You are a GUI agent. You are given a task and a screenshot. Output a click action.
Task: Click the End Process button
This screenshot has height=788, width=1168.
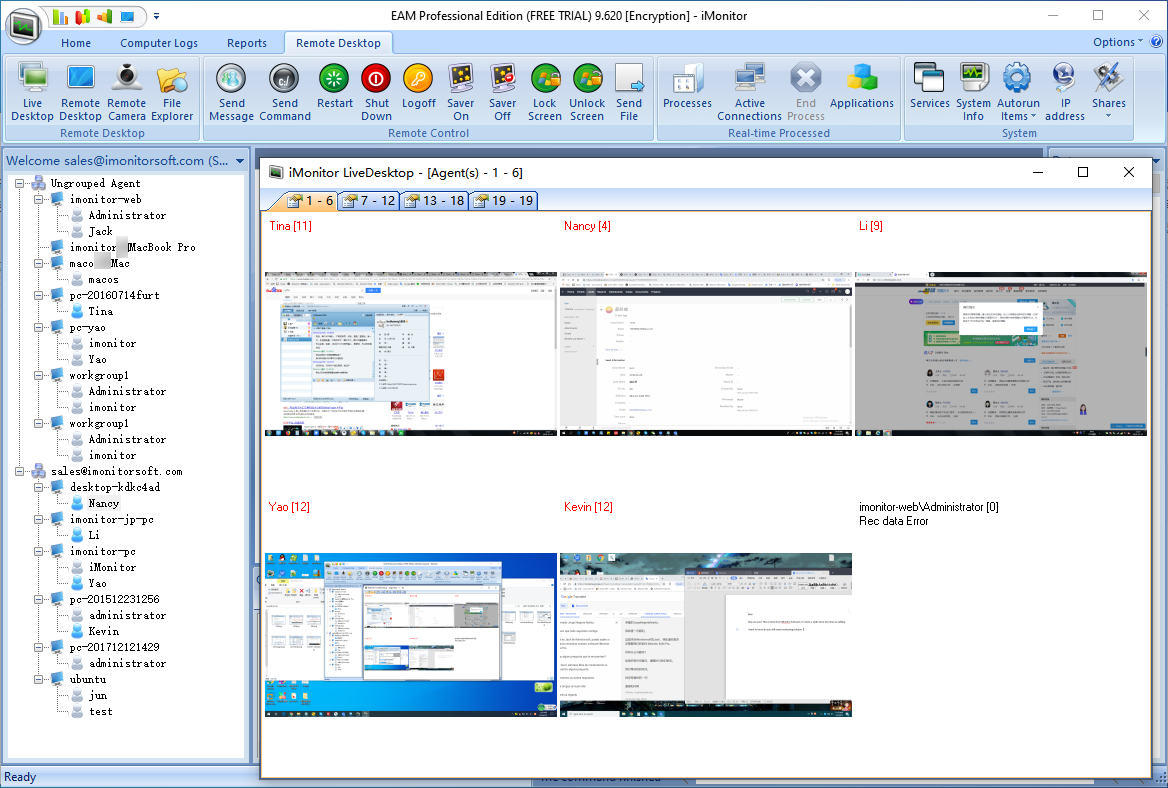pyautogui.click(x=805, y=92)
